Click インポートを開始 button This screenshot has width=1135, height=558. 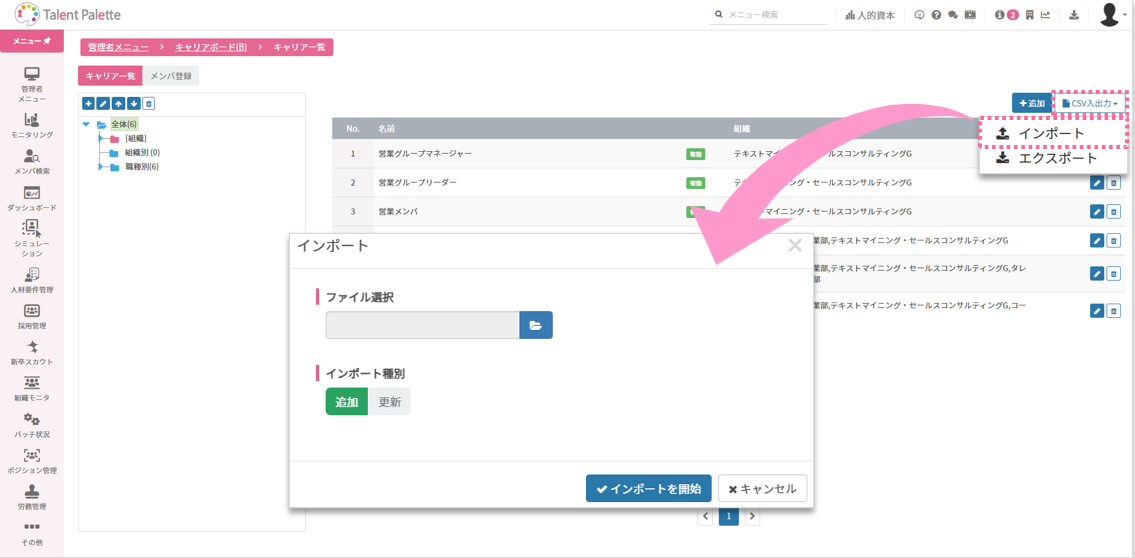649,489
